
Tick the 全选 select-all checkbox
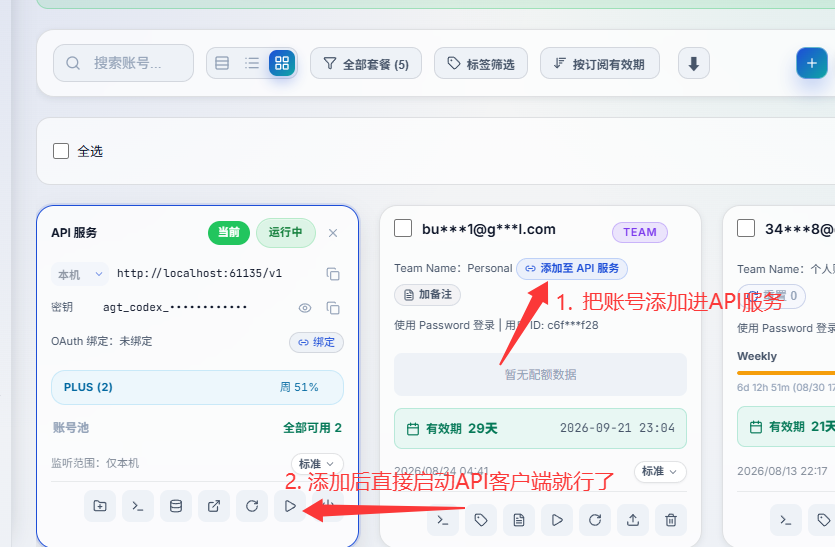tap(61, 151)
